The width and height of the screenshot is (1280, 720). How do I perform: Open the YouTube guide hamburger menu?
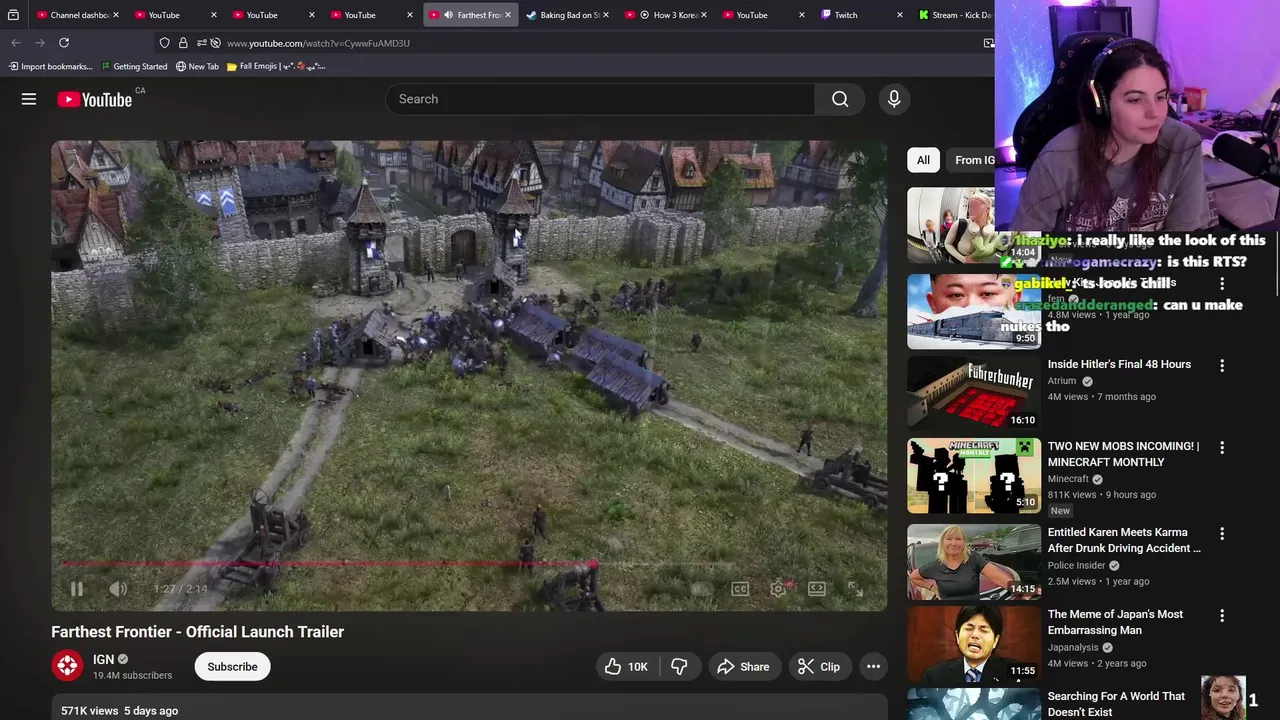tap(29, 99)
